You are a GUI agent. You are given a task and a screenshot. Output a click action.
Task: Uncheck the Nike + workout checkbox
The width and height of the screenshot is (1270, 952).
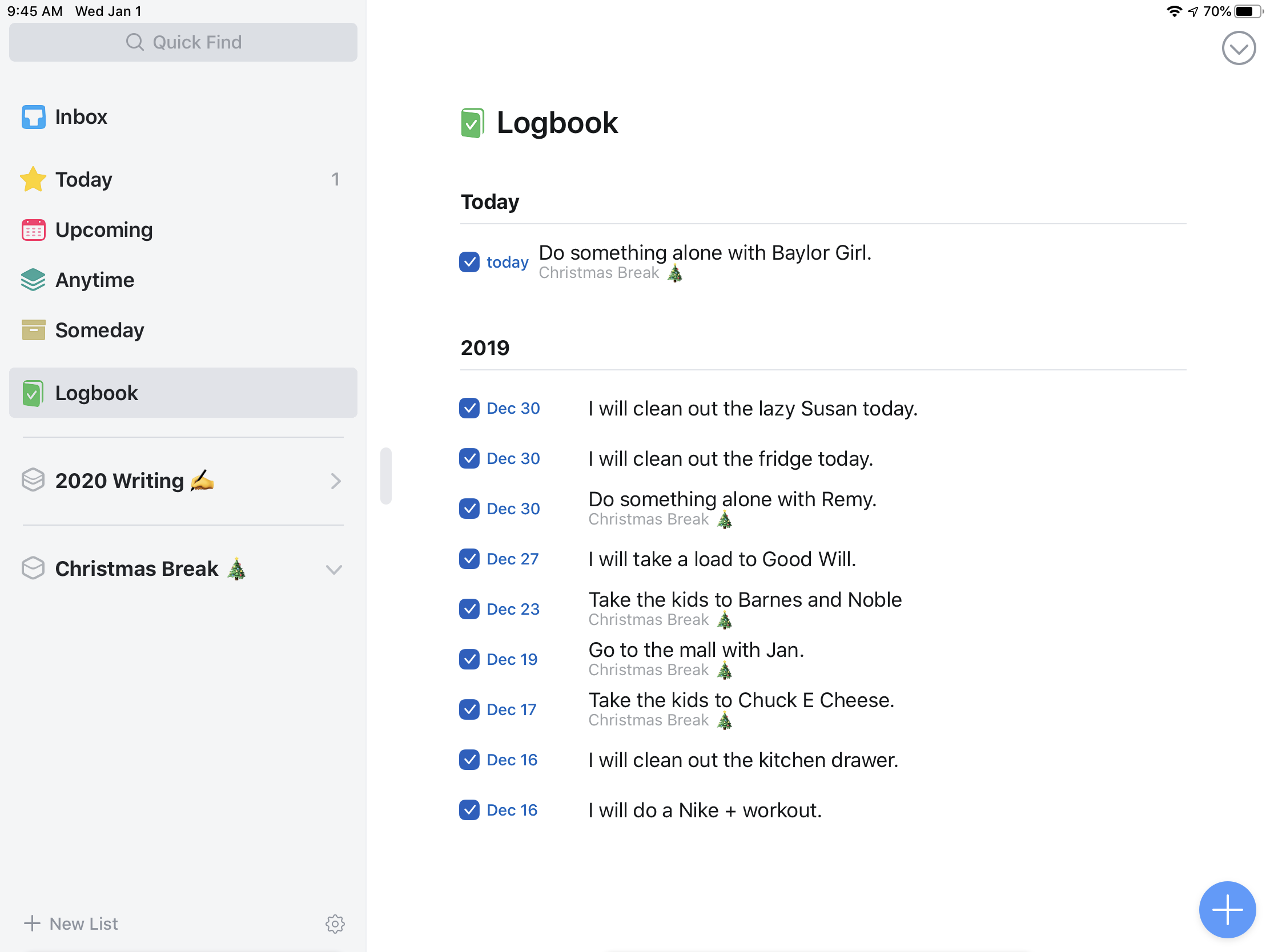[469, 810]
